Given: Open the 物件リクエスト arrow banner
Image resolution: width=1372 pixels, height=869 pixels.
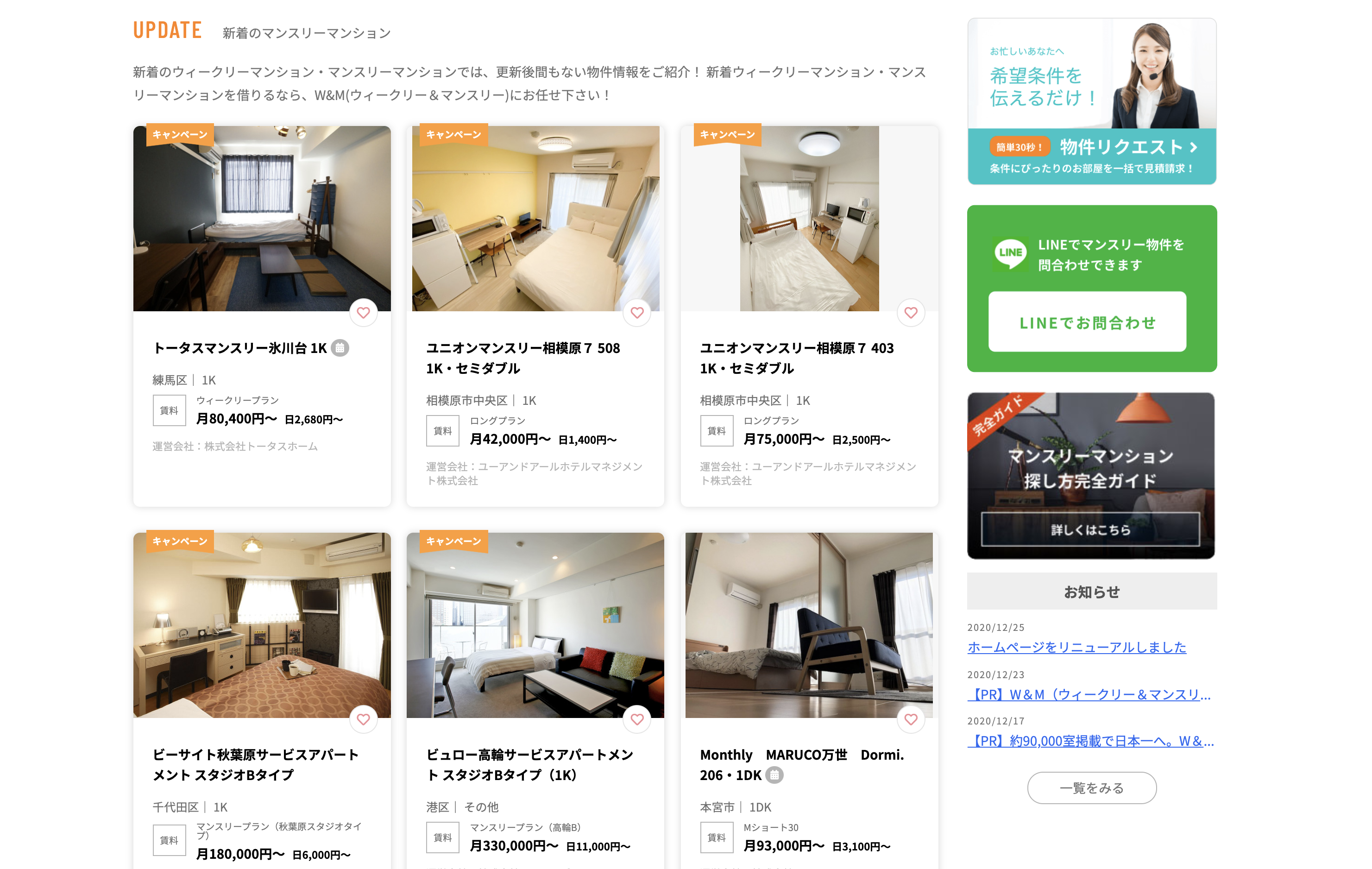Looking at the screenshot, I should (1092, 156).
